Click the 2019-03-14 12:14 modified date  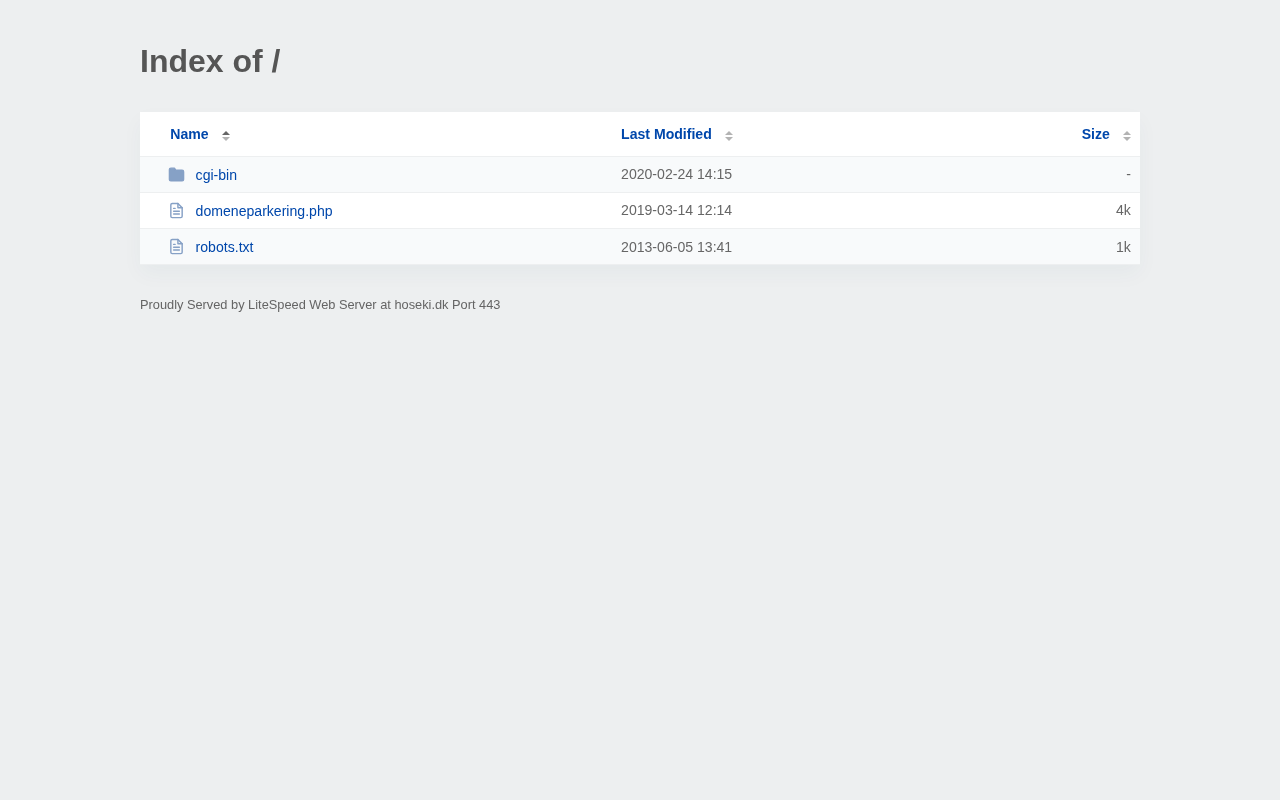676,210
